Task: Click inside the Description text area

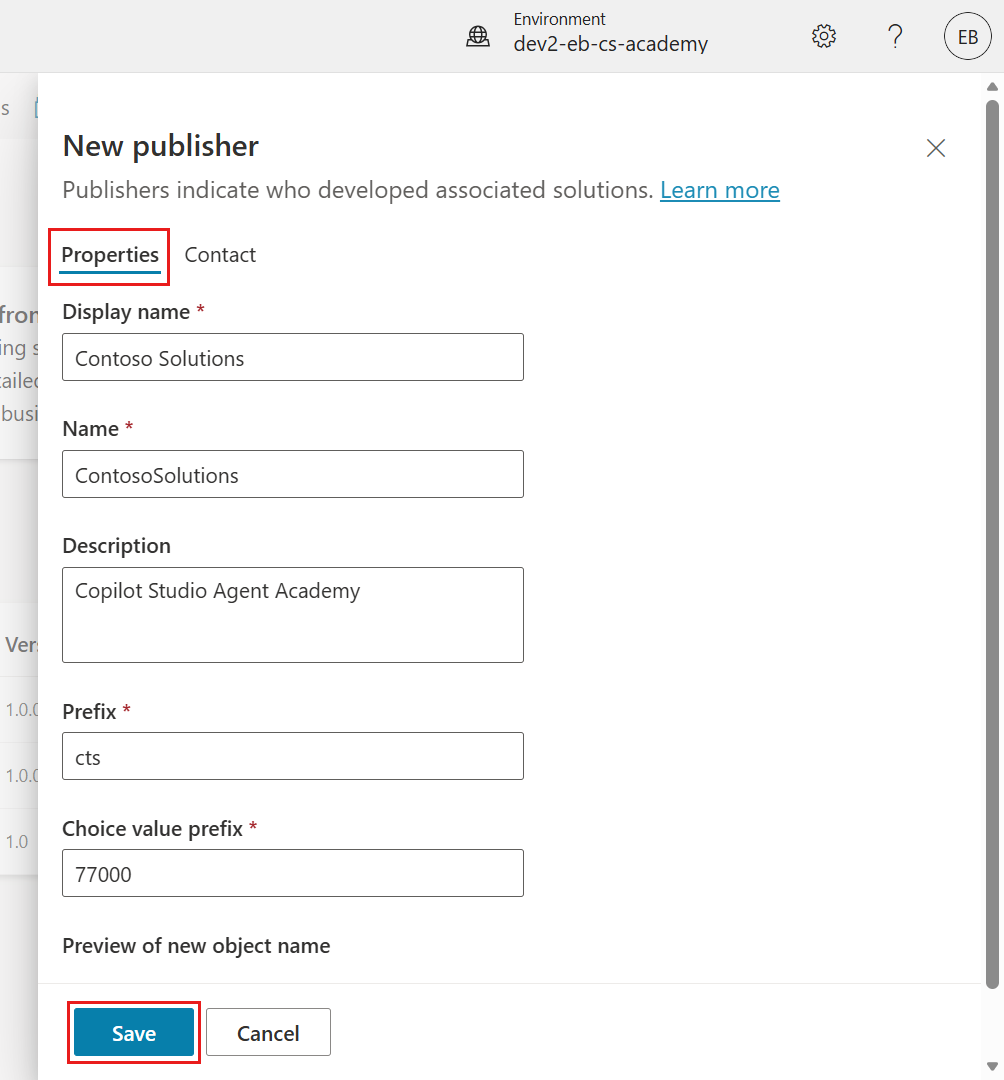Action: pos(293,614)
